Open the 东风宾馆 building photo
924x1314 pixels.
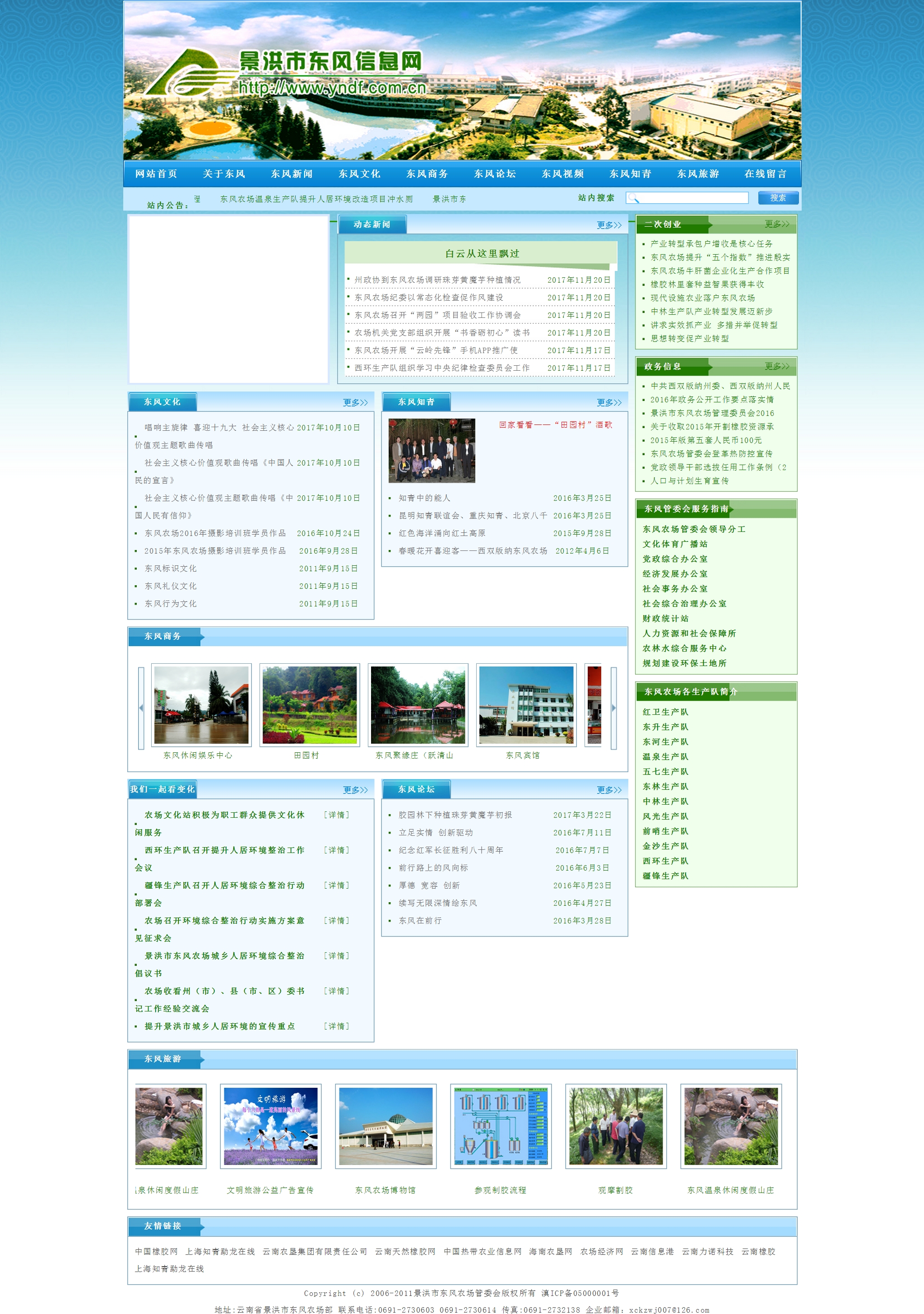pos(526,704)
